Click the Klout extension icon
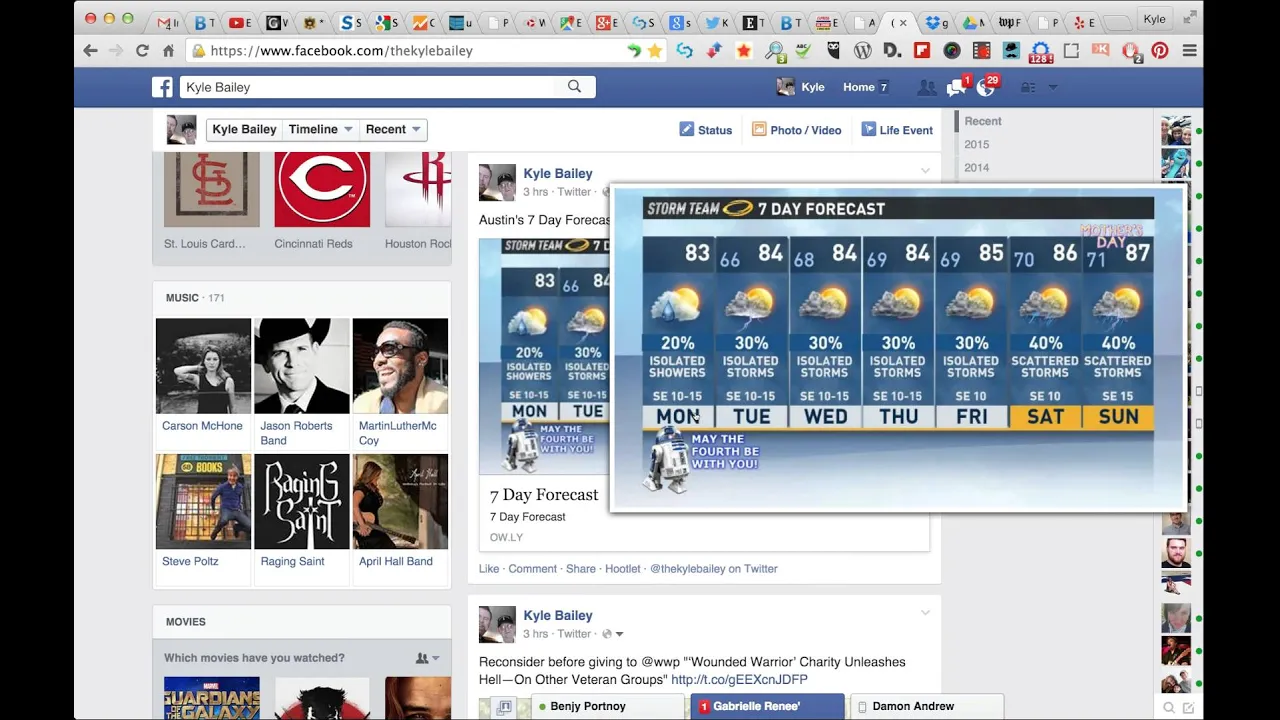This screenshot has width=1280, height=720. point(1101,50)
